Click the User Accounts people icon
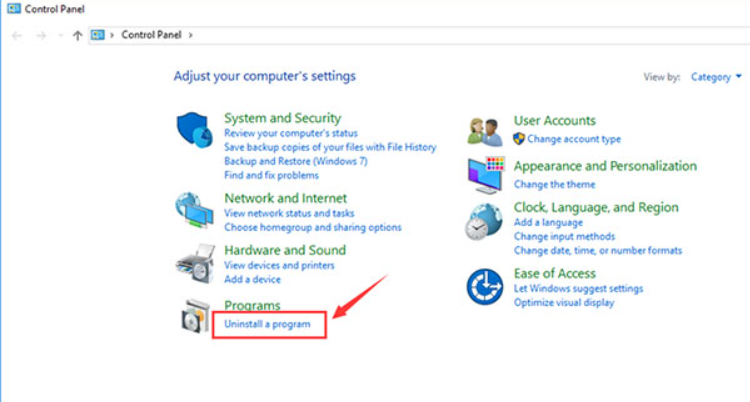 pyautogui.click(x=485, y=130)
